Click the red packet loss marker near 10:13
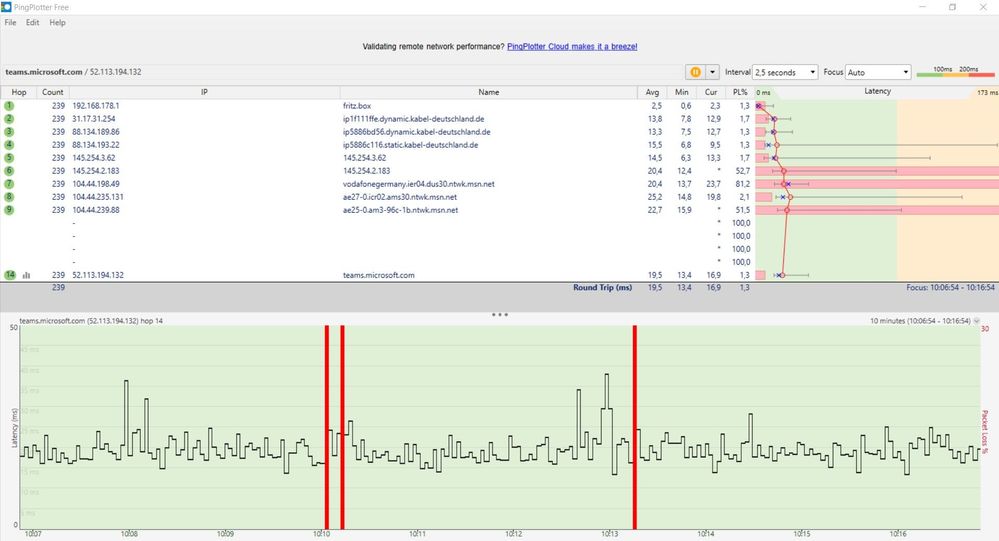 pos(635,427)
